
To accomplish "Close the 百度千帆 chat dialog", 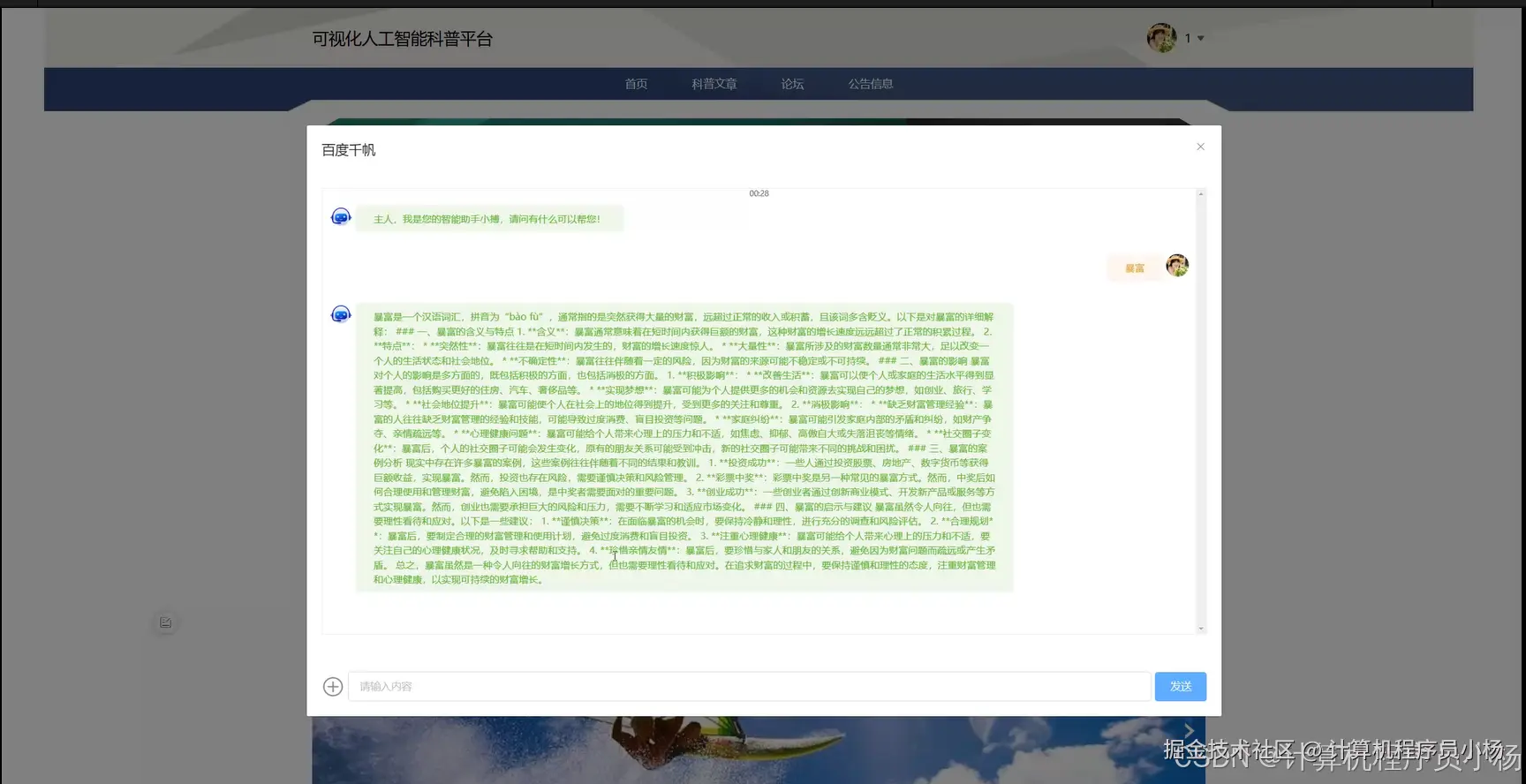I will click(1200, 147).
